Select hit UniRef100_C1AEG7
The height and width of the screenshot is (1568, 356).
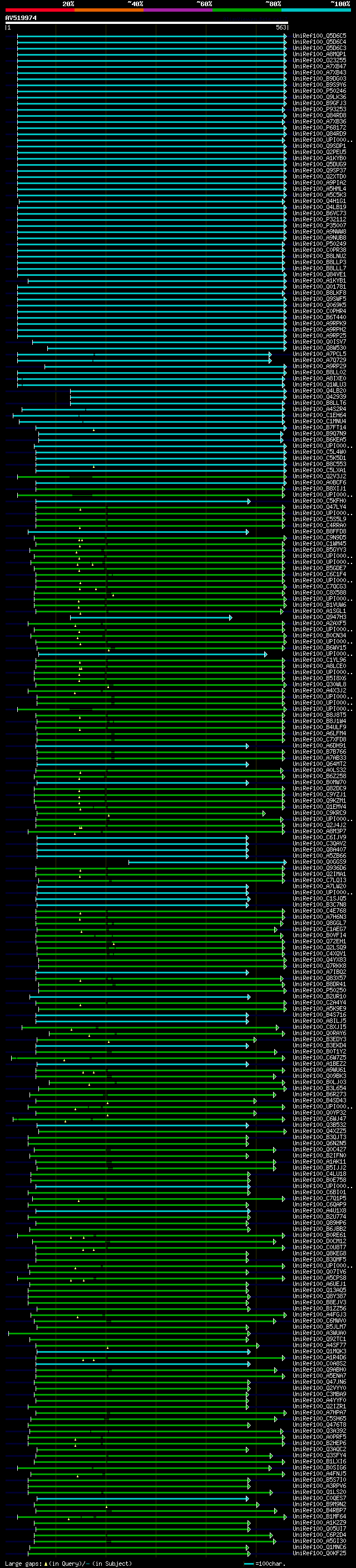[x=319, y=929]
